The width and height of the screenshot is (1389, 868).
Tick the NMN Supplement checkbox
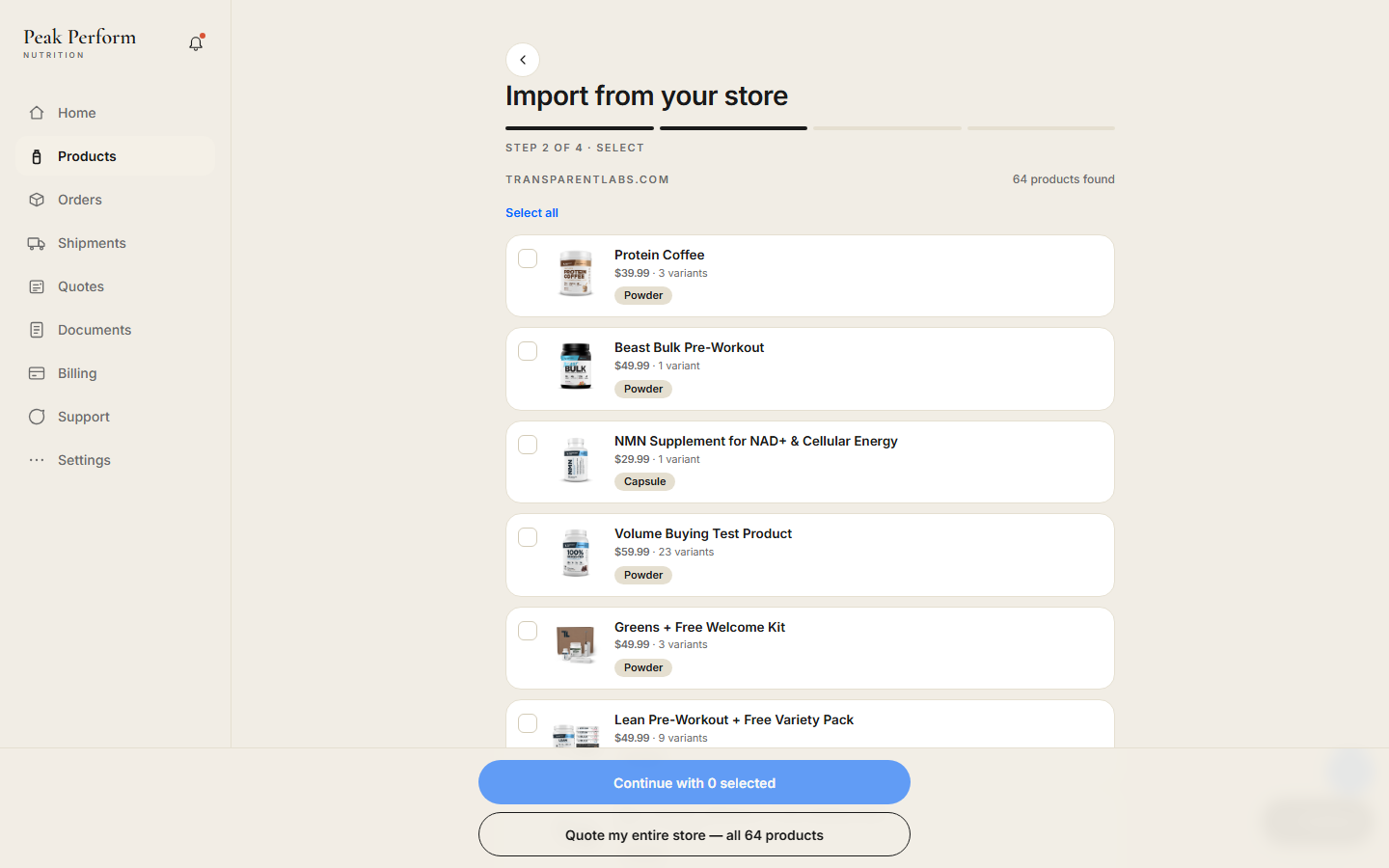[x=528, y=445]
